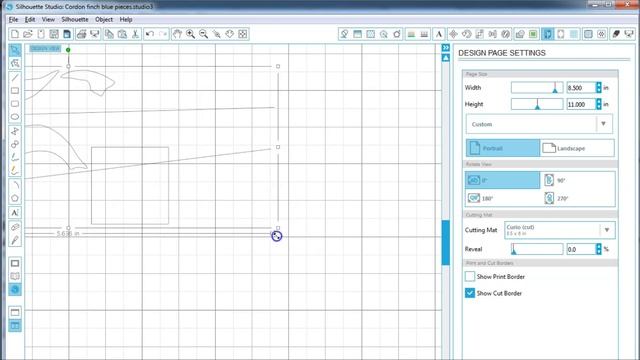Open the Move window from the top toolbar
This screenshot has height=360, width=640.
[x=453, y=34]
